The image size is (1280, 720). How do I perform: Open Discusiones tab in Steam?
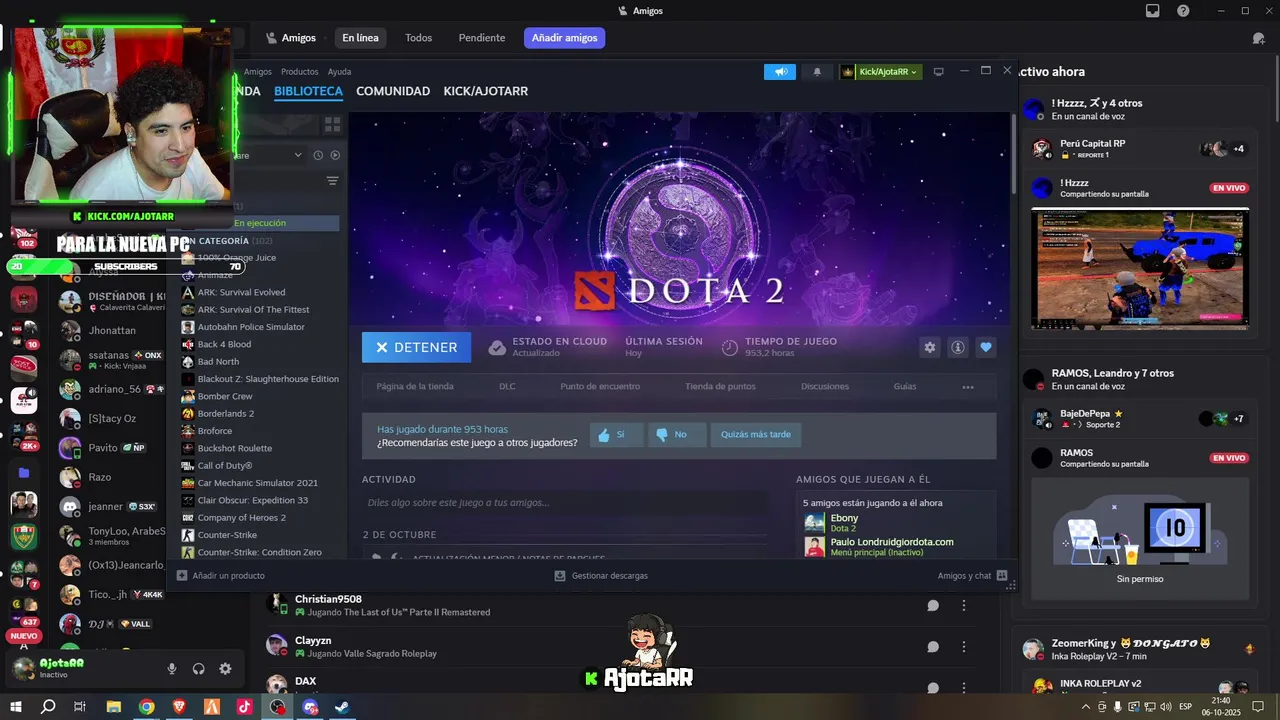(x=825, y=386)
